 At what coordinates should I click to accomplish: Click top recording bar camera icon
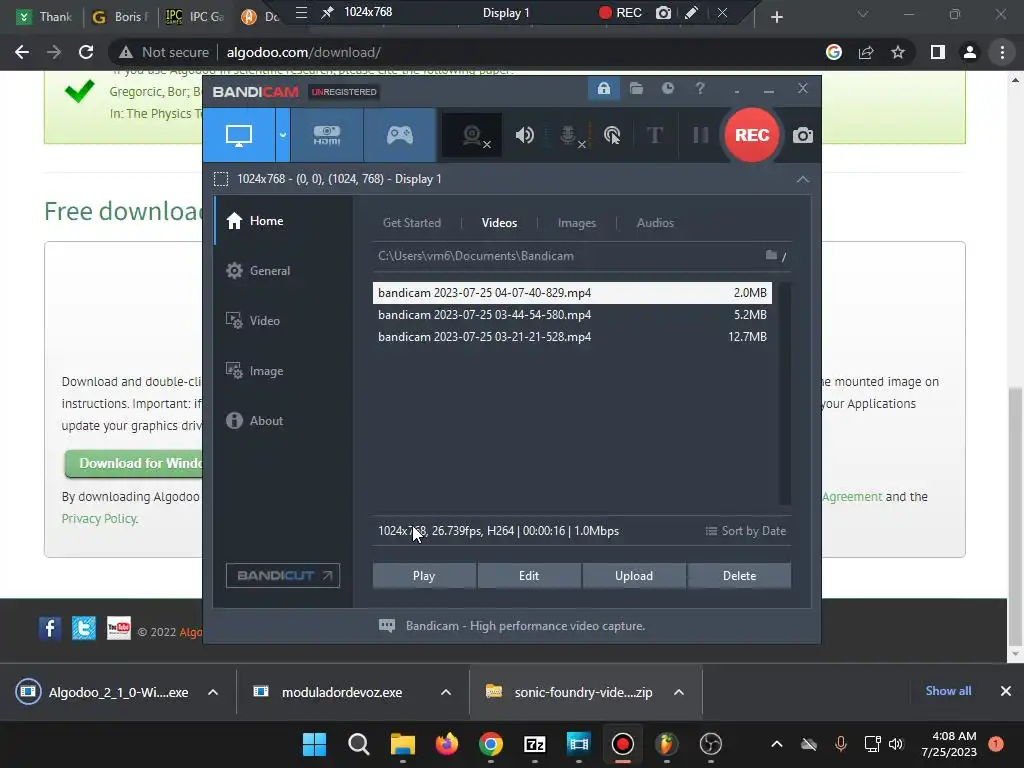[663, 12]
